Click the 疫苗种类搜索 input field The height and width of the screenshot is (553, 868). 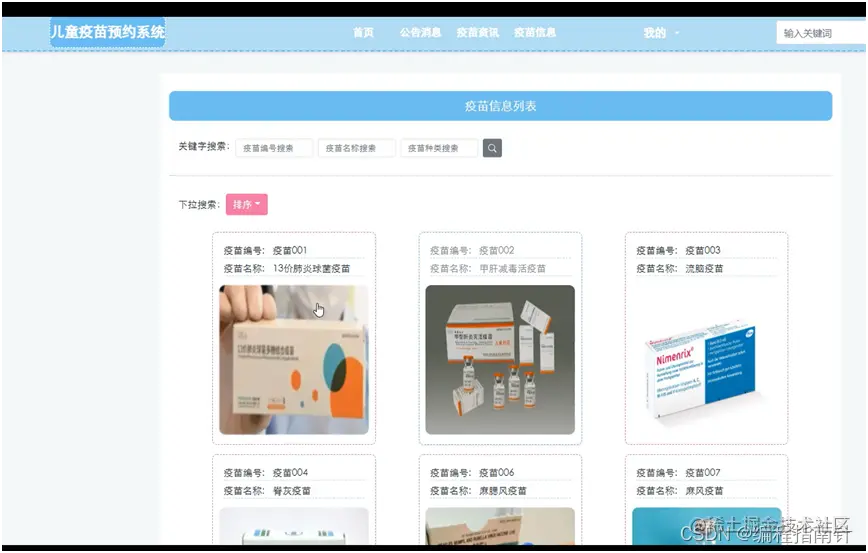point(439,148)
